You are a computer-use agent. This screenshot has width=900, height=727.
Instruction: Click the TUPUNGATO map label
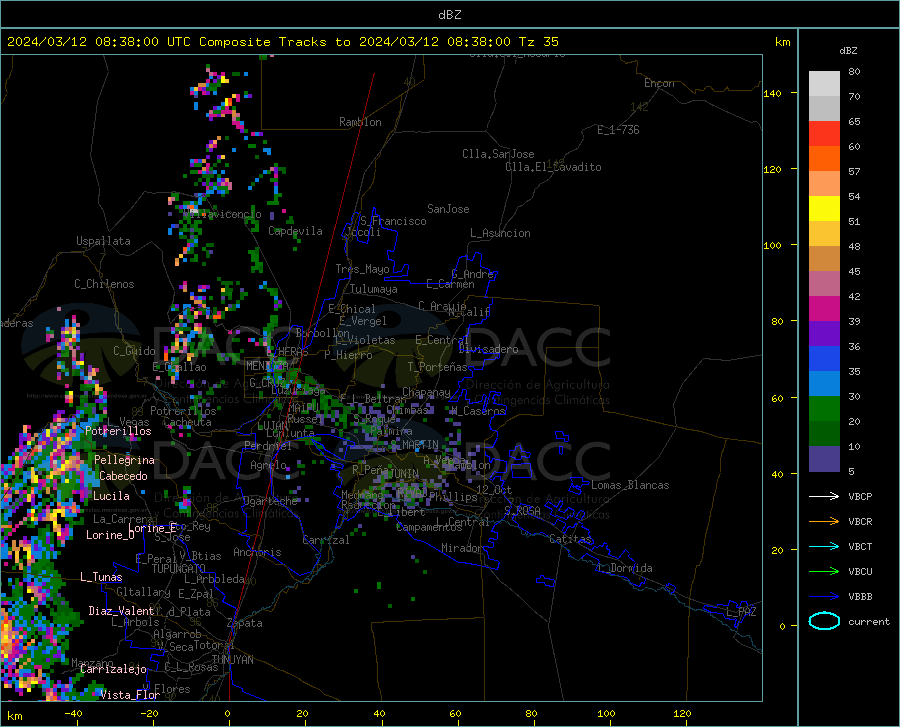click(179, 569)
